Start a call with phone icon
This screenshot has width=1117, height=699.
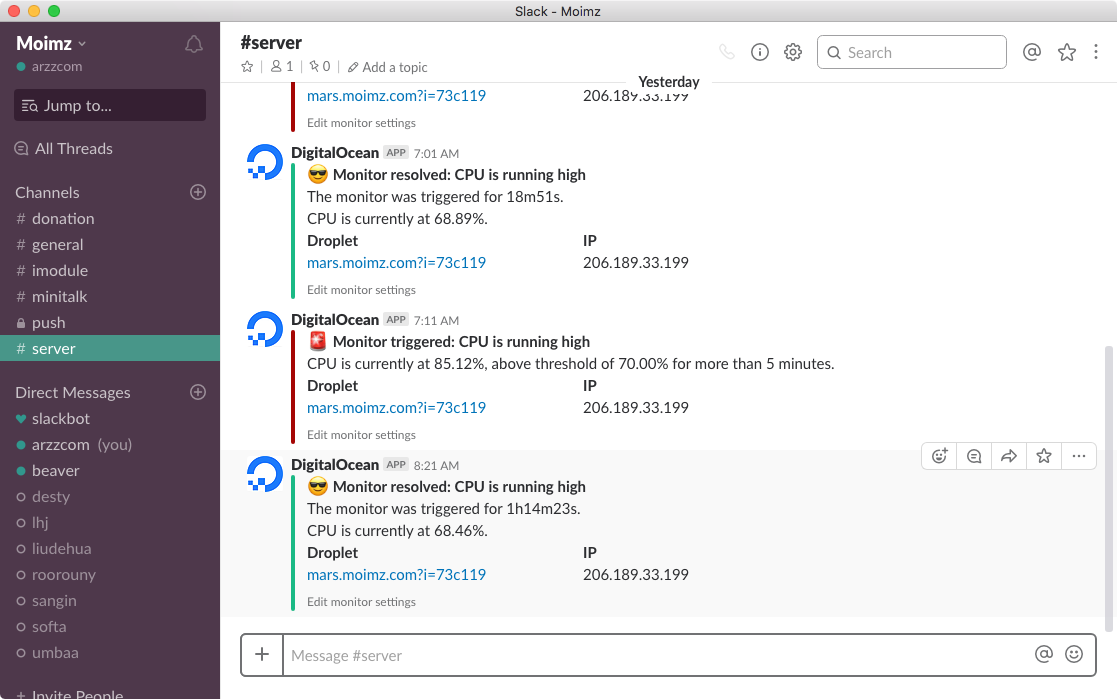[x=727, y=53]
